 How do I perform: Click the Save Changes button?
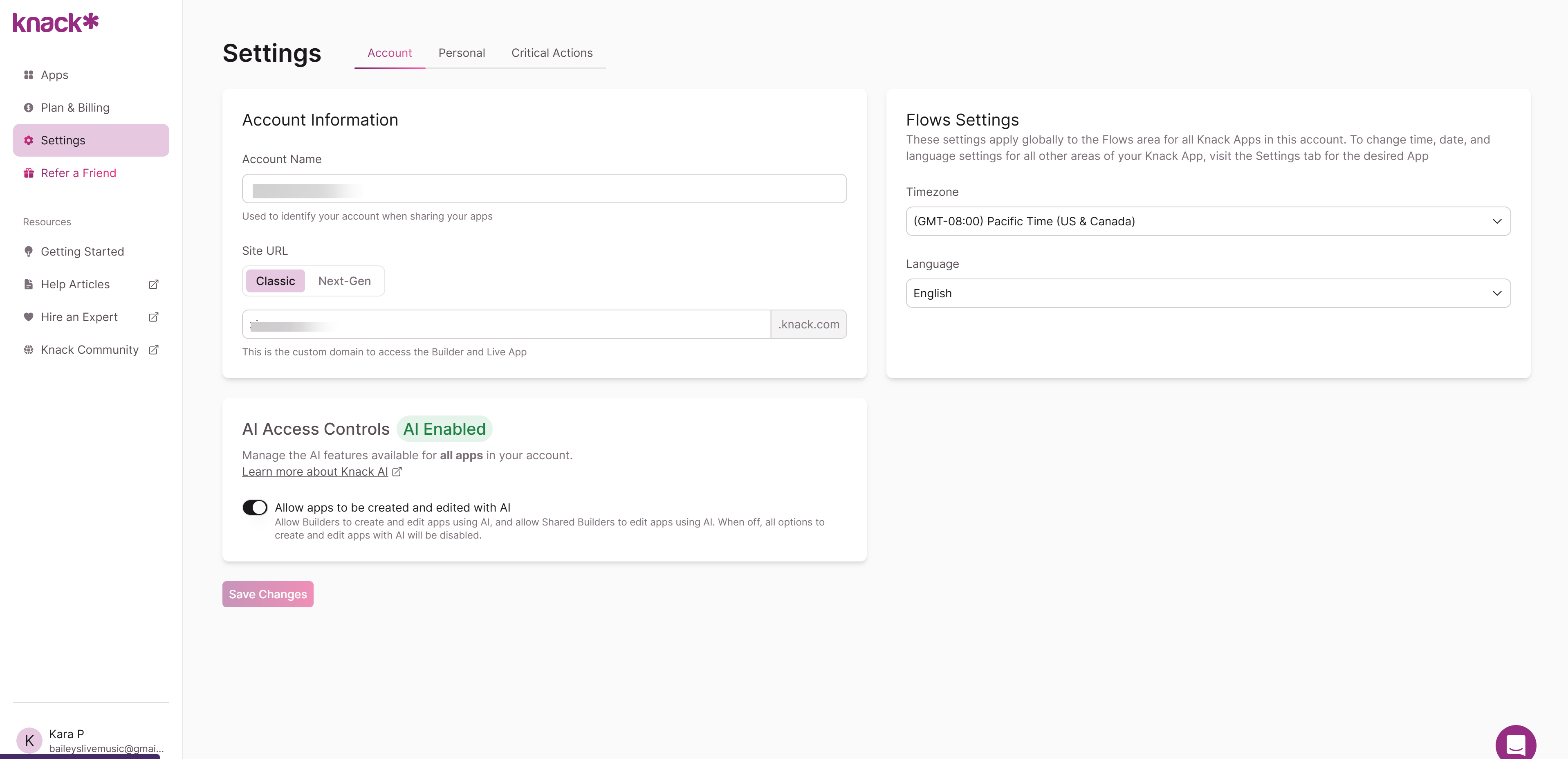(268, 594)
